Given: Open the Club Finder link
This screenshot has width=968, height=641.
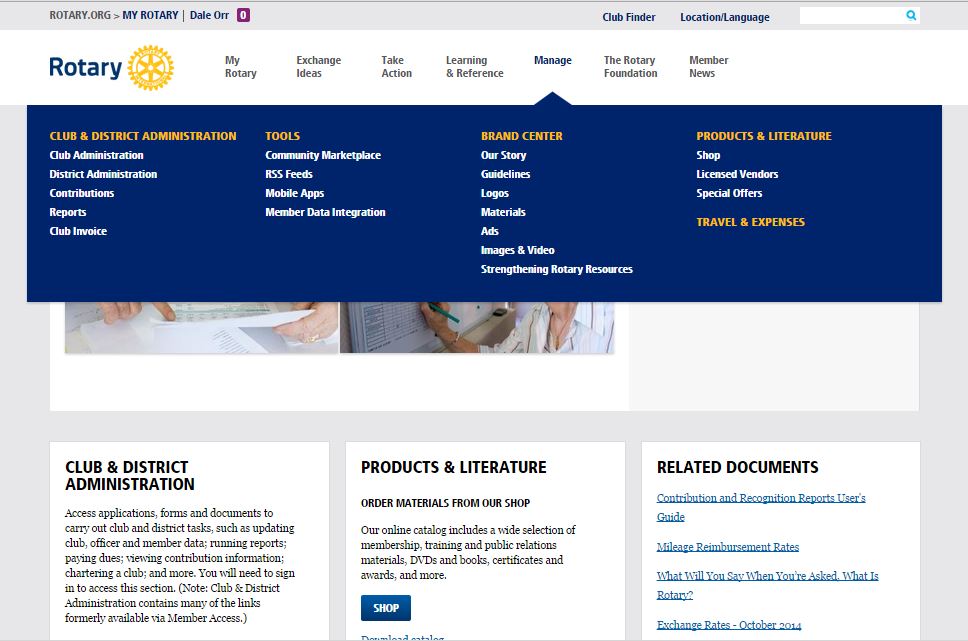Looking at the screenshot, I should coord(628,17).
